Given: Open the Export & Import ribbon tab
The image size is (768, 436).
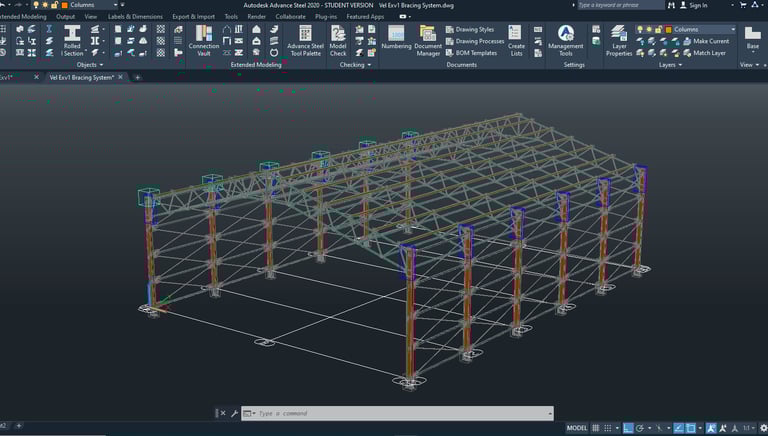Looking at the screenshot, I should [193, 17].
